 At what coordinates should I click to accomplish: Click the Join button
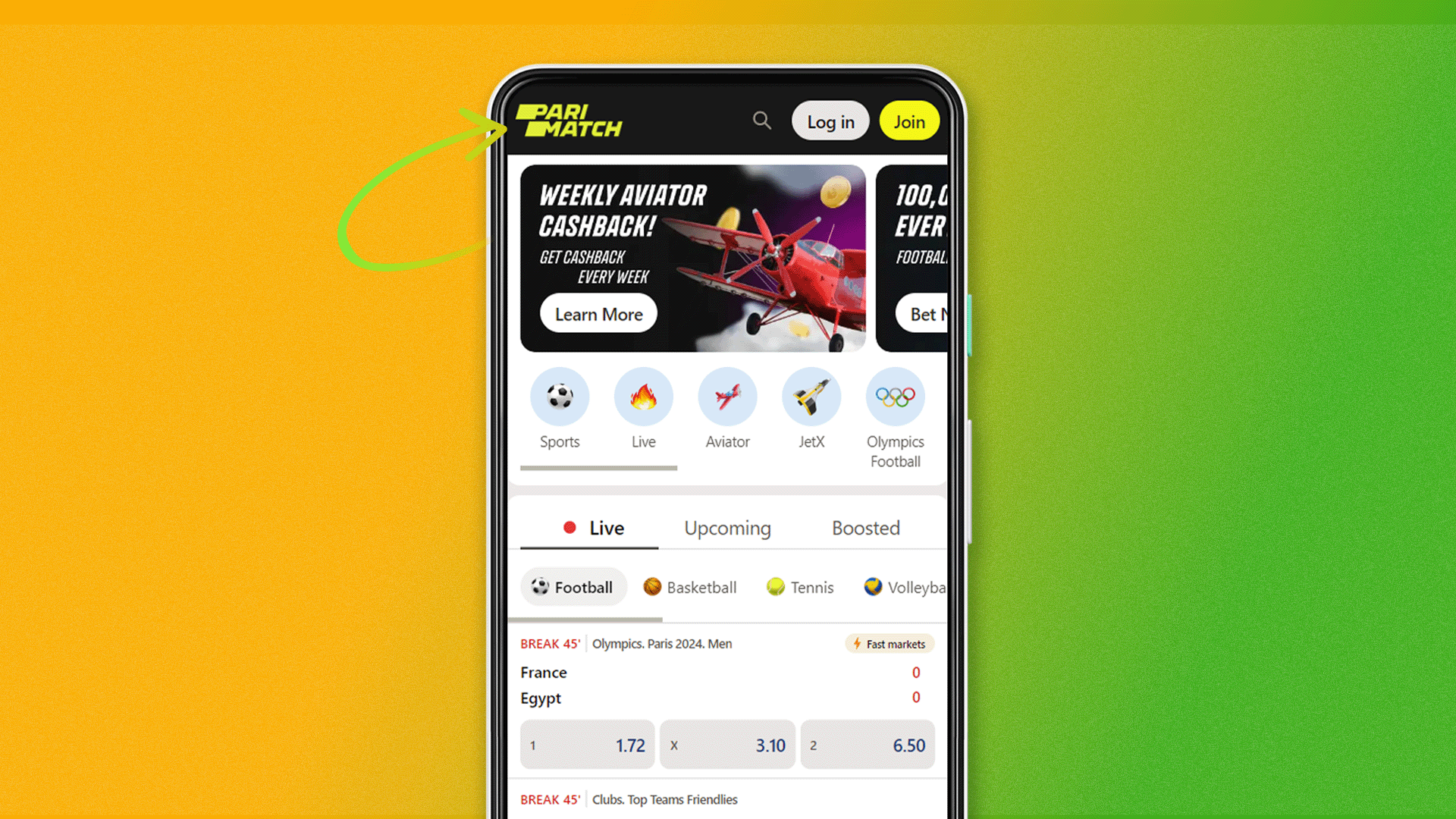tap(908, 121)
